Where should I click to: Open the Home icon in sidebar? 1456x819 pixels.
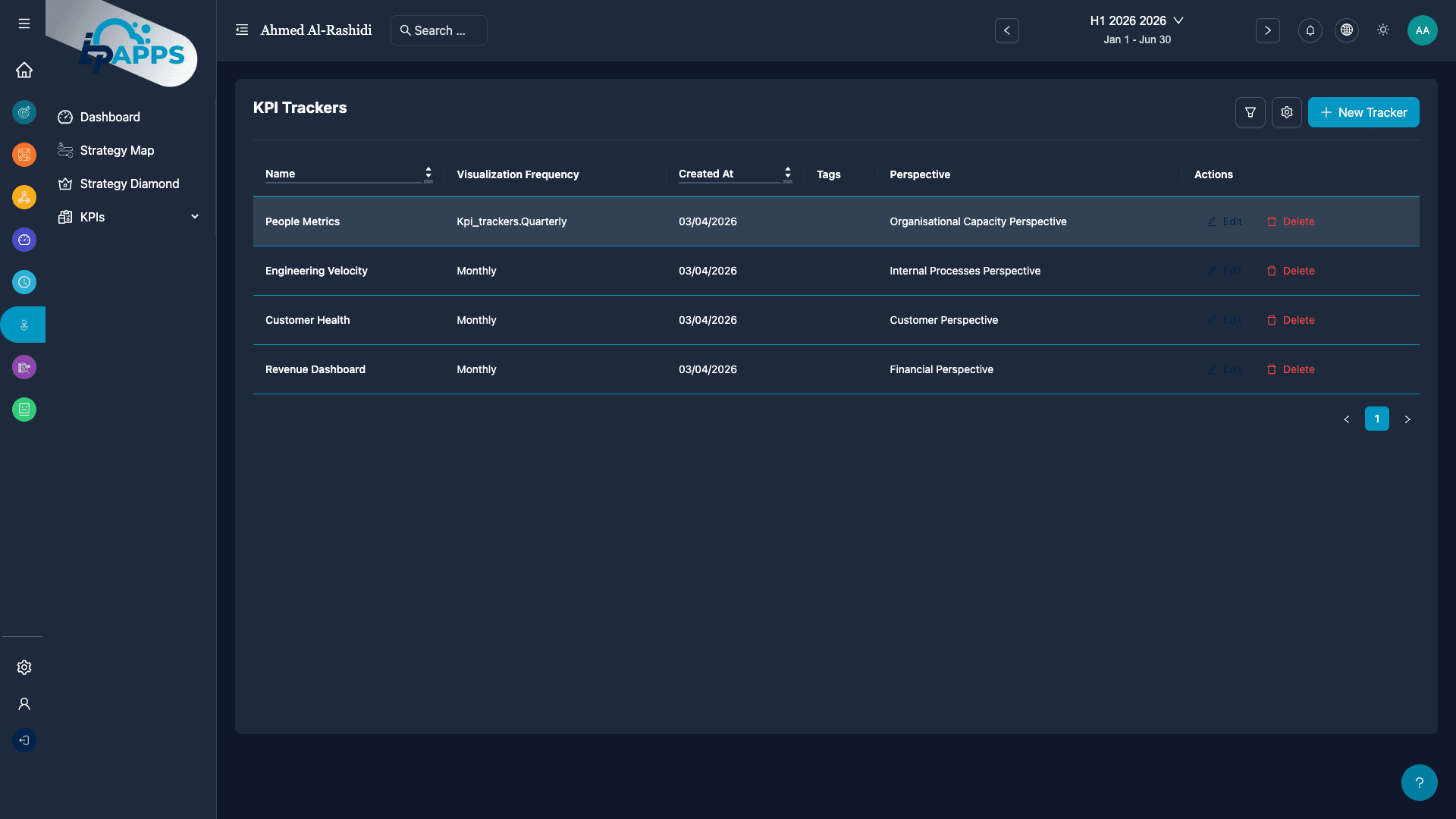point(24,70)
